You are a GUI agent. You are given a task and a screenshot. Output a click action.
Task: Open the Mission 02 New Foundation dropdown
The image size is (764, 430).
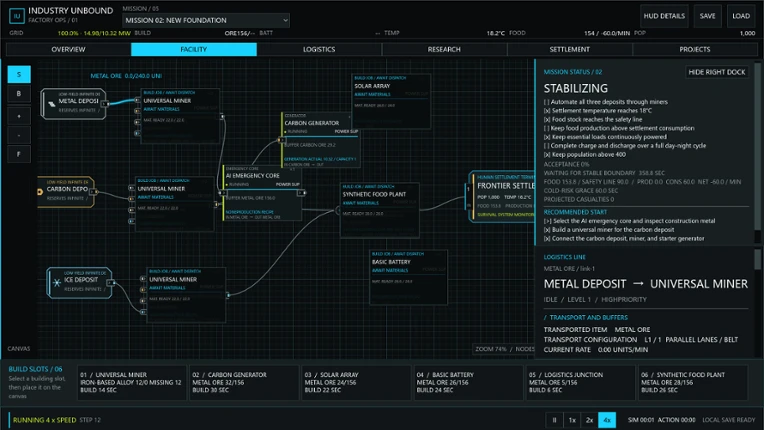[x=206, y=20]
